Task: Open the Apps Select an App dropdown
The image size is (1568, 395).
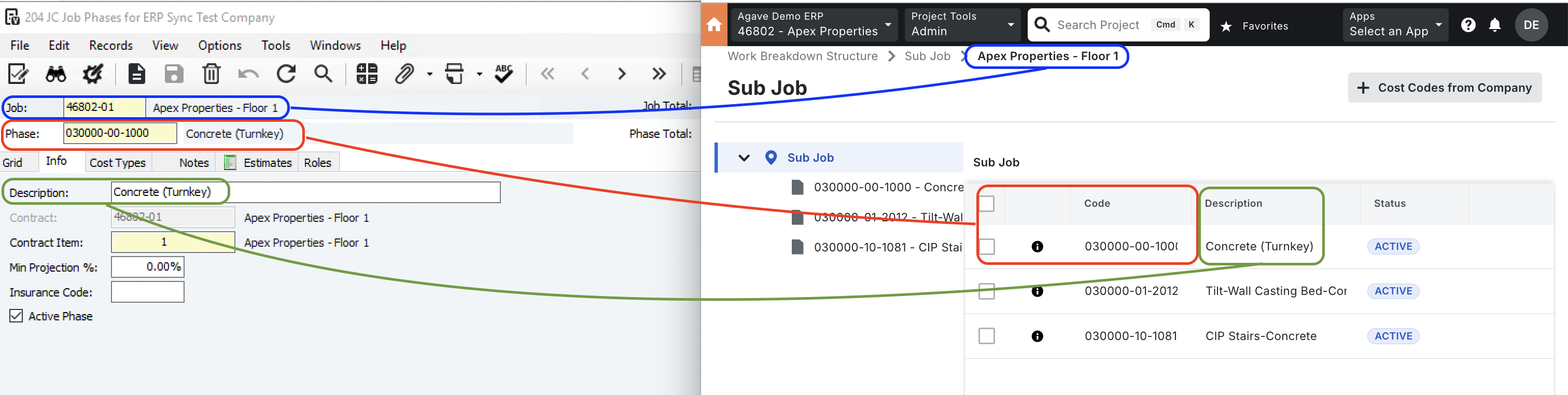Action: click(1395, 24)
